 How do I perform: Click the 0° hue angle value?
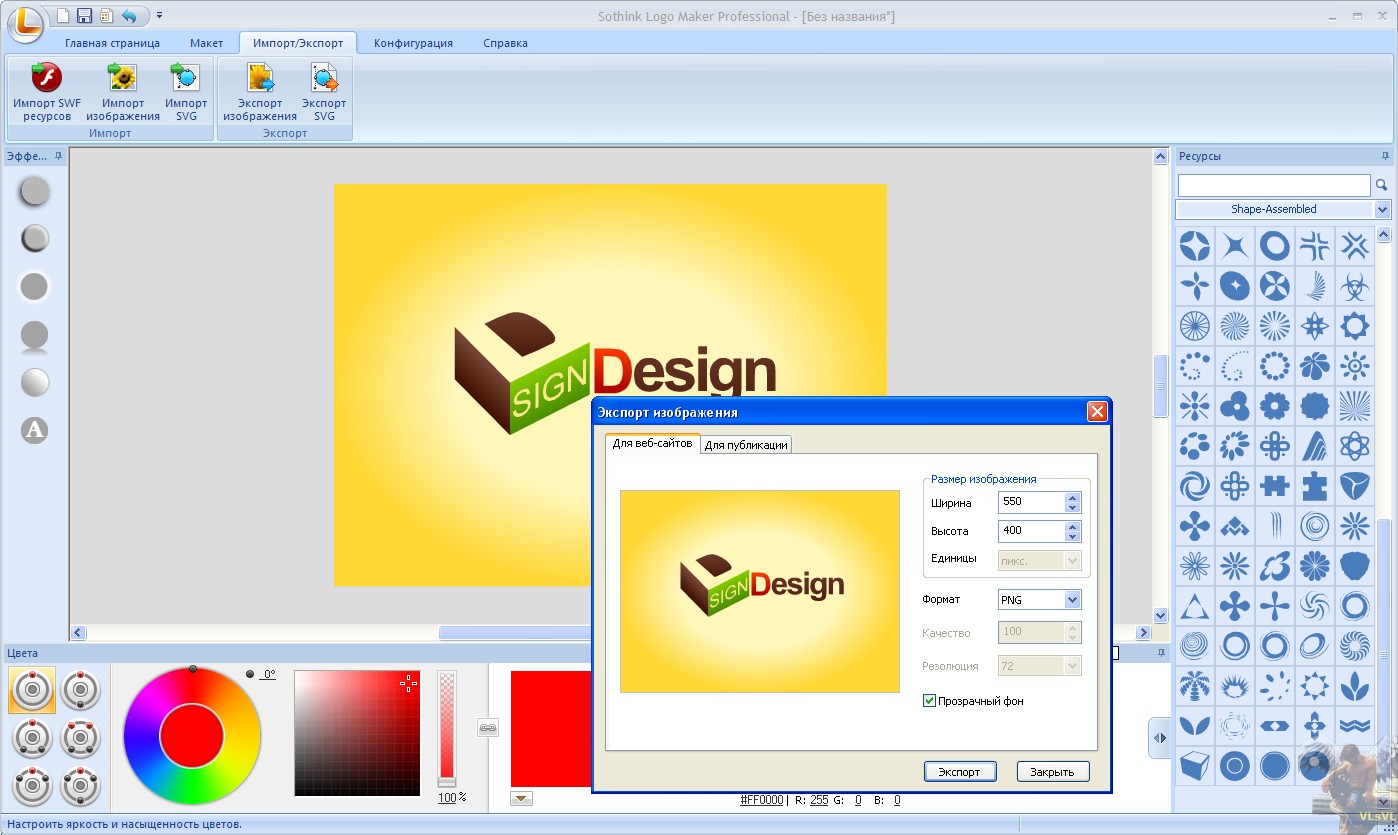pyautogui.click(x=268, y=675)
